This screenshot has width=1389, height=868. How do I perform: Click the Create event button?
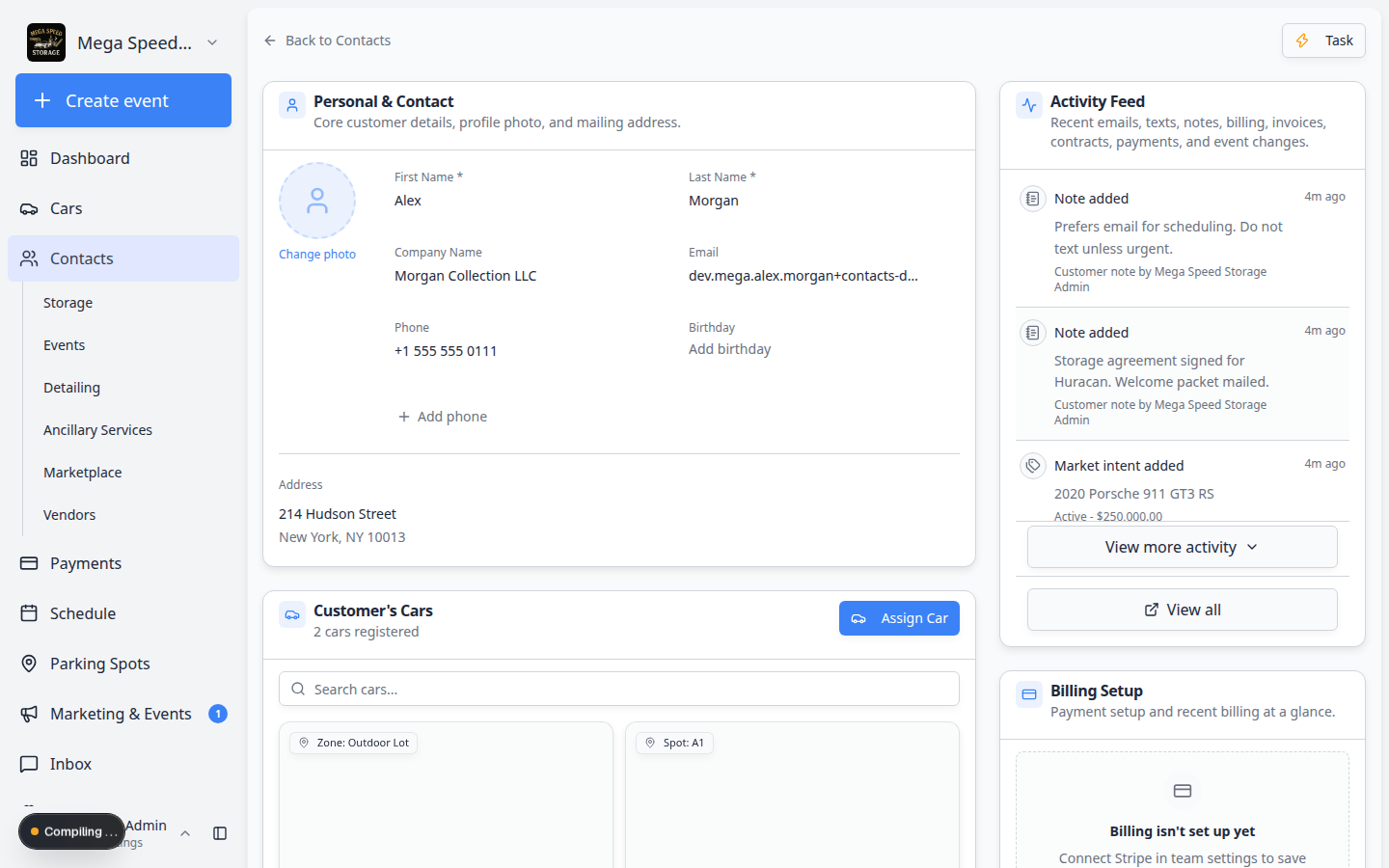(123, 100)
